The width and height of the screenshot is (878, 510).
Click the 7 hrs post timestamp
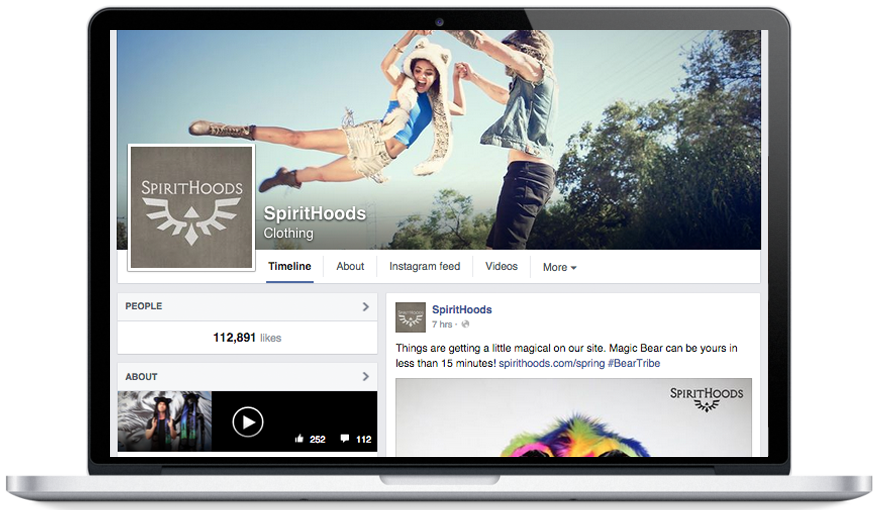[442, 325]
